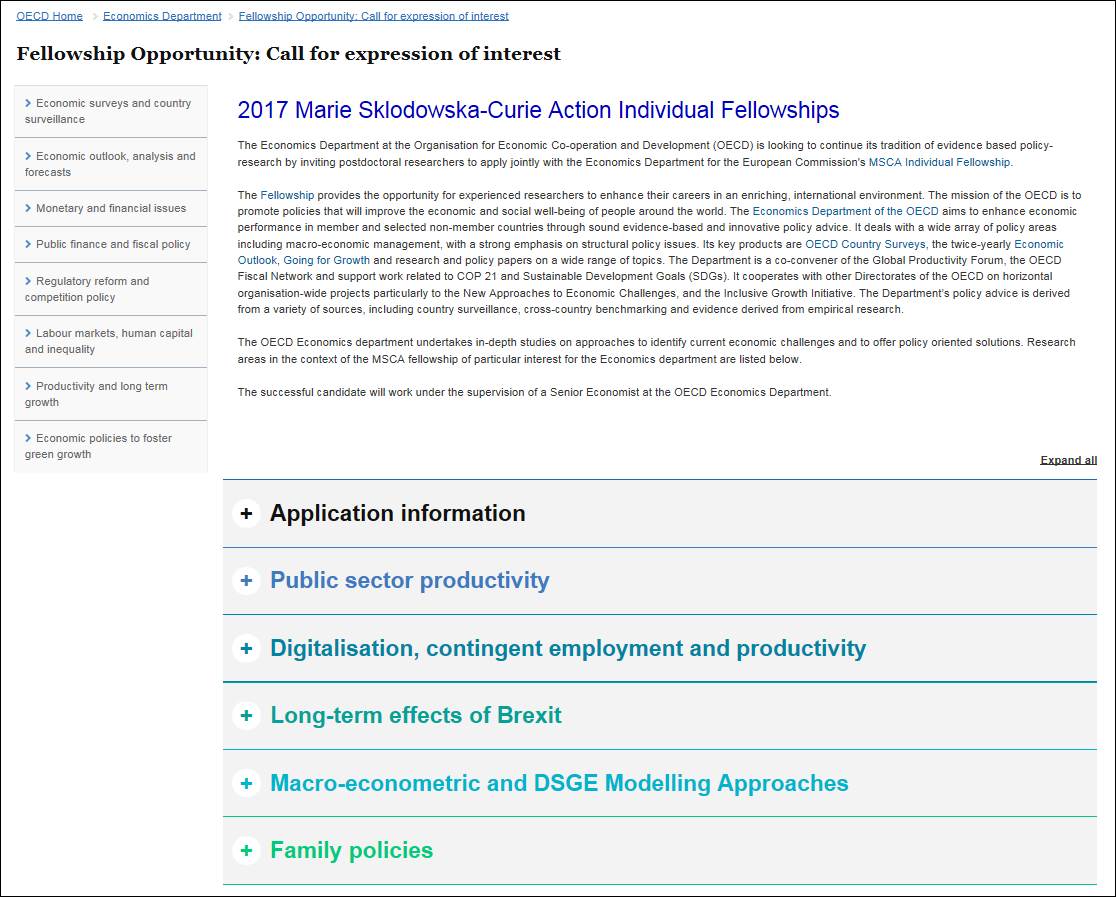Screen dimensions: 1116x897
Task: Expand the Public sector productivity heading
Action: tap(409, 581)
